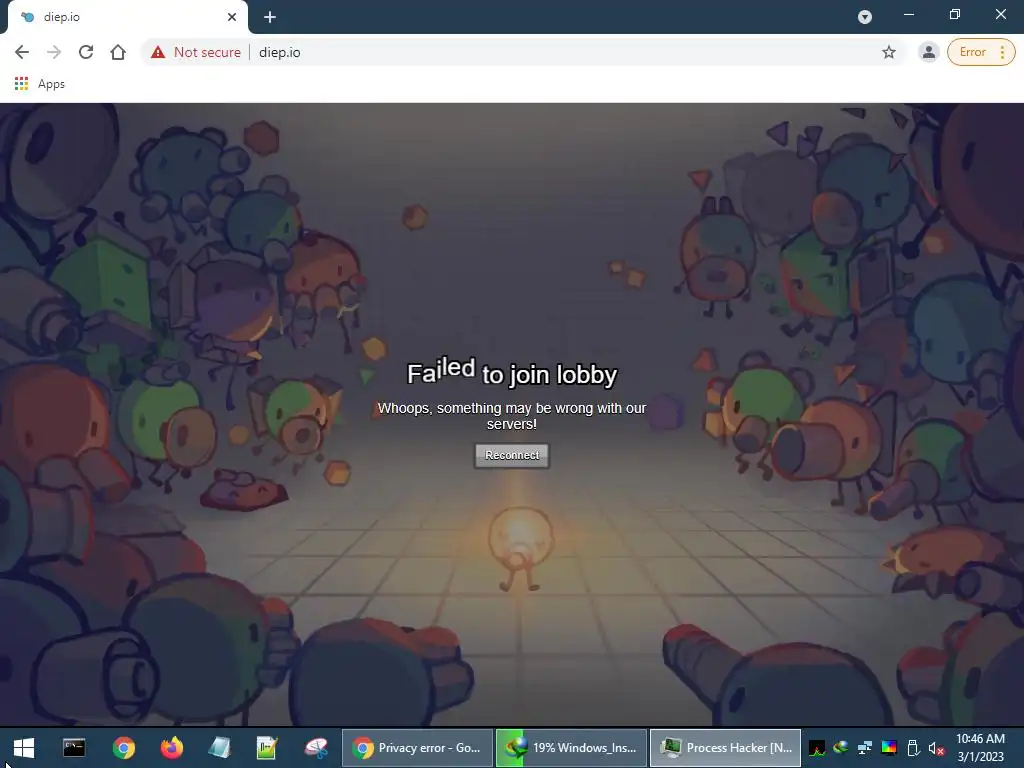Switch to Process Hacker window

pos(726,748)
